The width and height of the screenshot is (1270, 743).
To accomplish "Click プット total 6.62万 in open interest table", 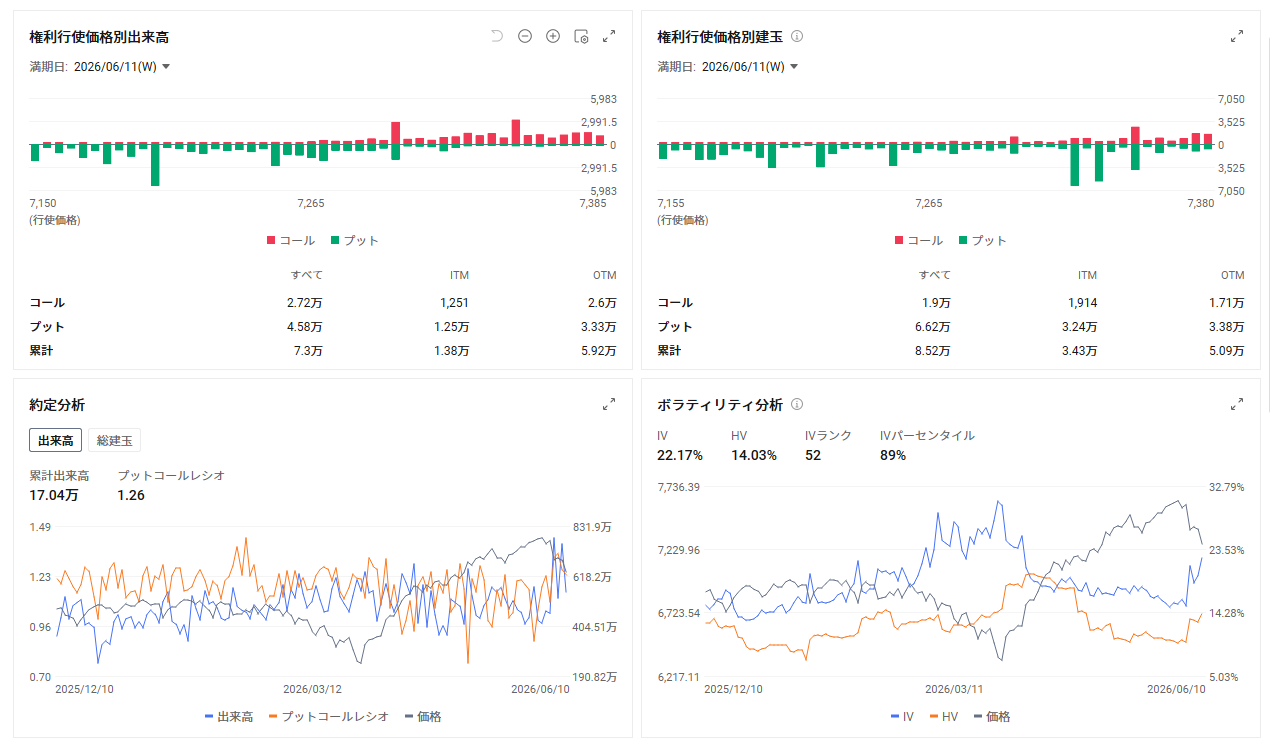I will (x=935, y=326).
